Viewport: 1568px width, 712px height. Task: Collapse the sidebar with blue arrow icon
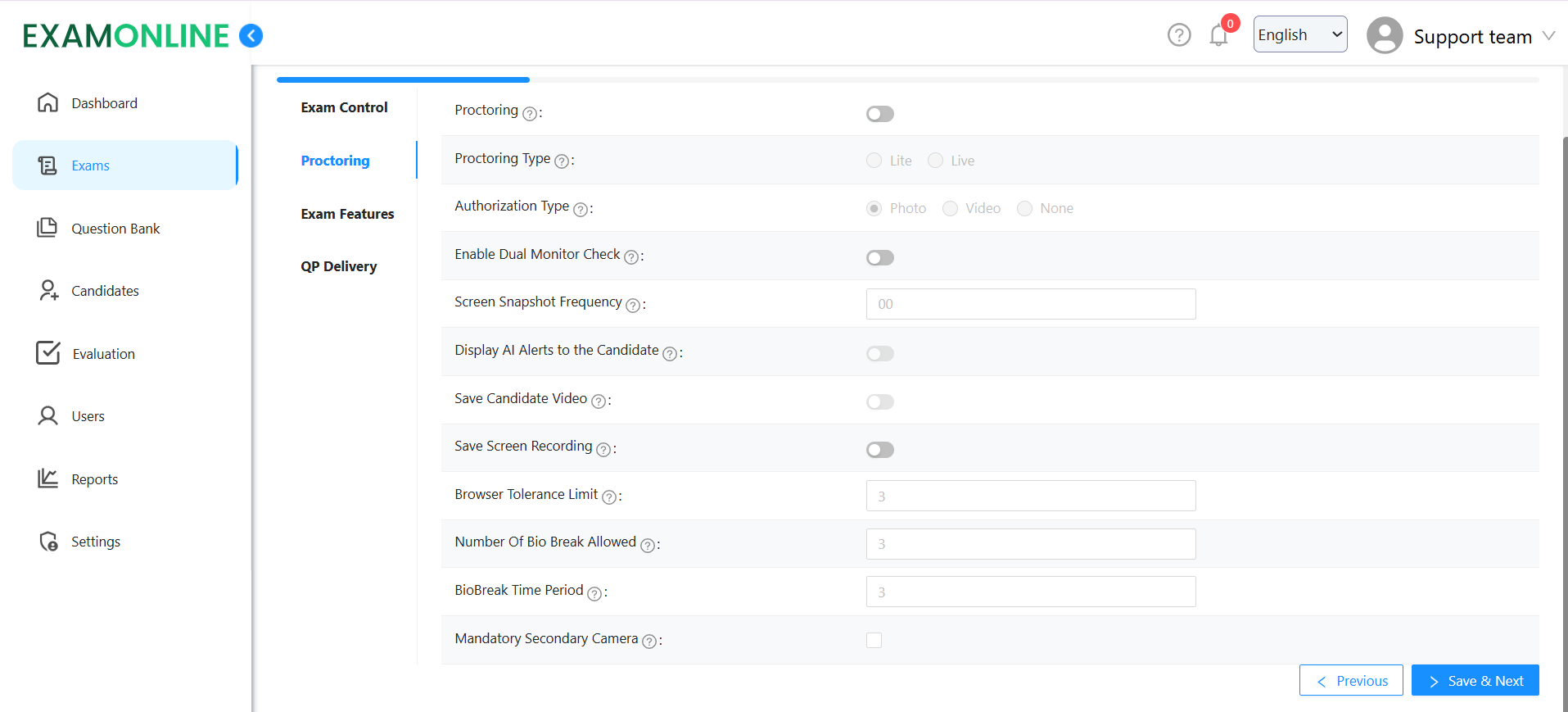[x=251, y=35]
